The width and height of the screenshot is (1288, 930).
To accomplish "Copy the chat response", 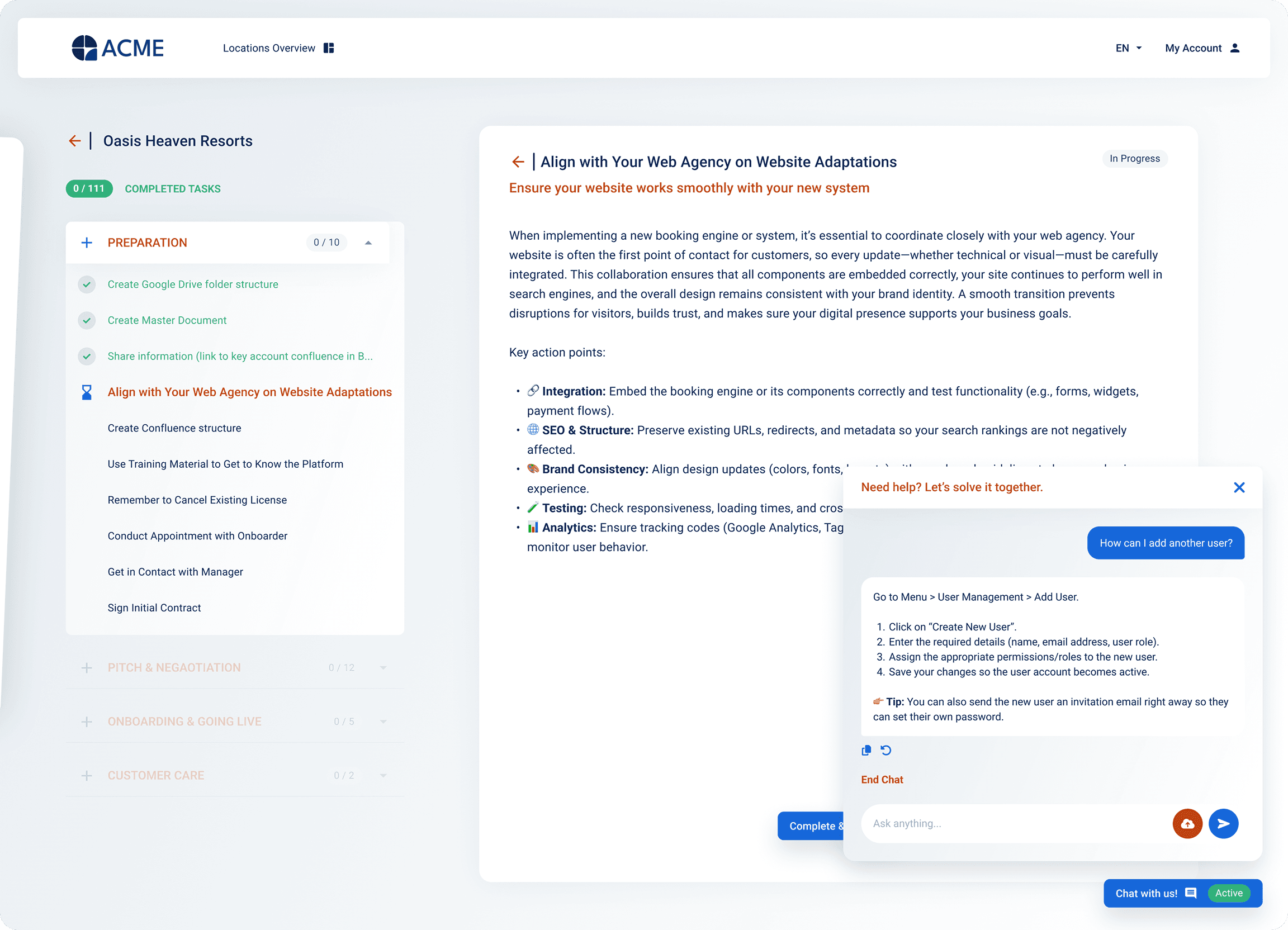I will coord(866,751).
